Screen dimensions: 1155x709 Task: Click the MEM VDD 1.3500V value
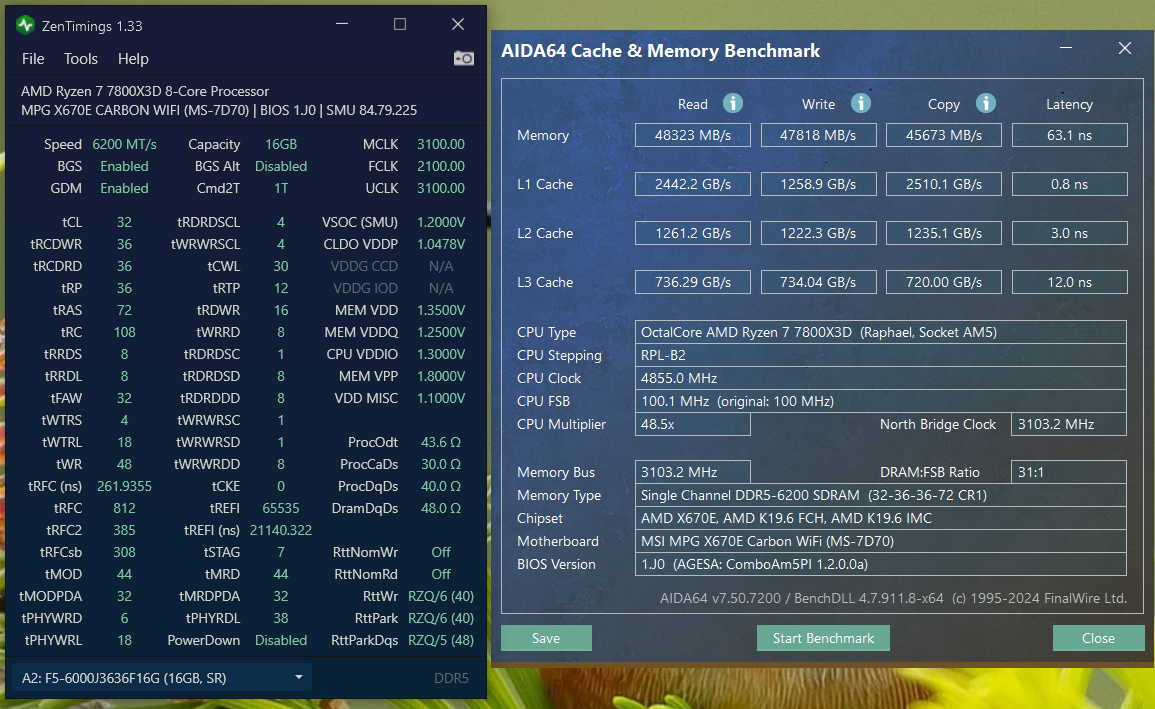[440, 310]
